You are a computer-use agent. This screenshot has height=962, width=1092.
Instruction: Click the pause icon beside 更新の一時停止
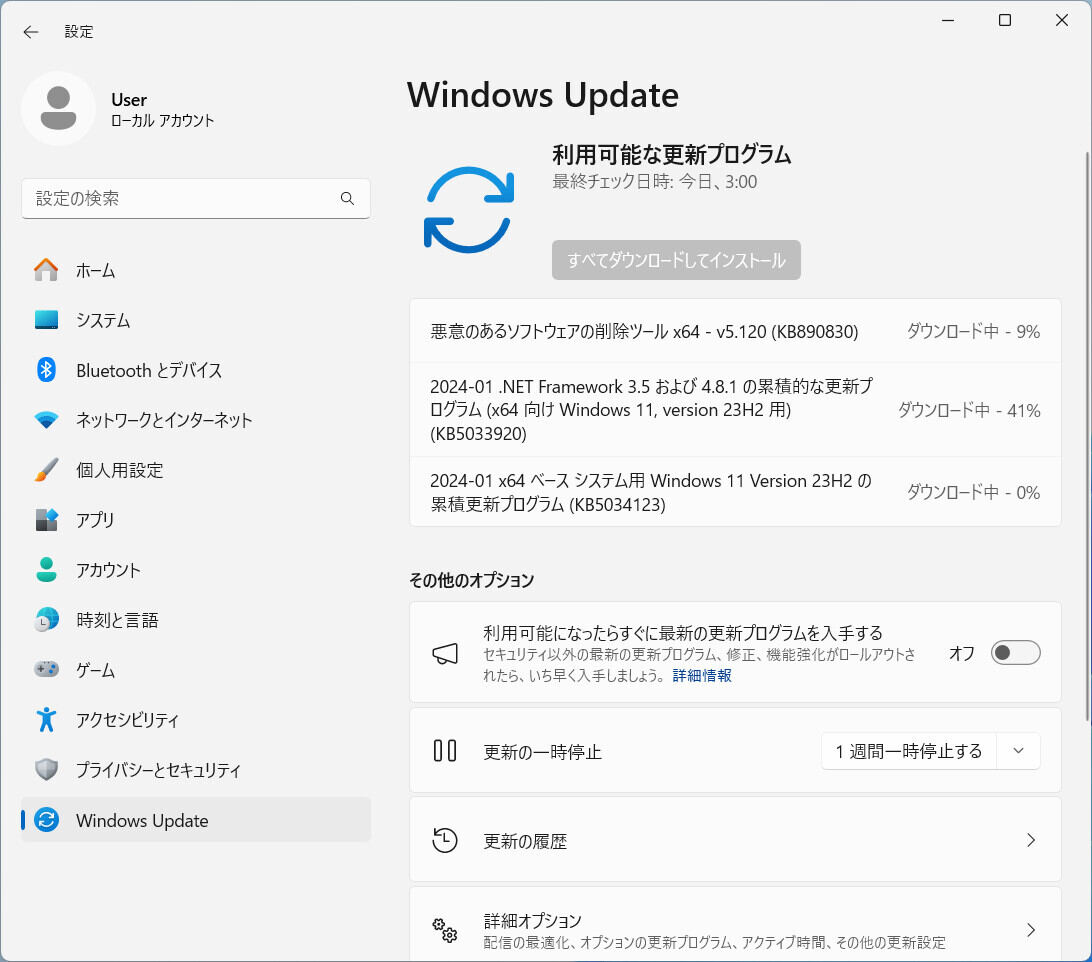(x=445, y=751)
